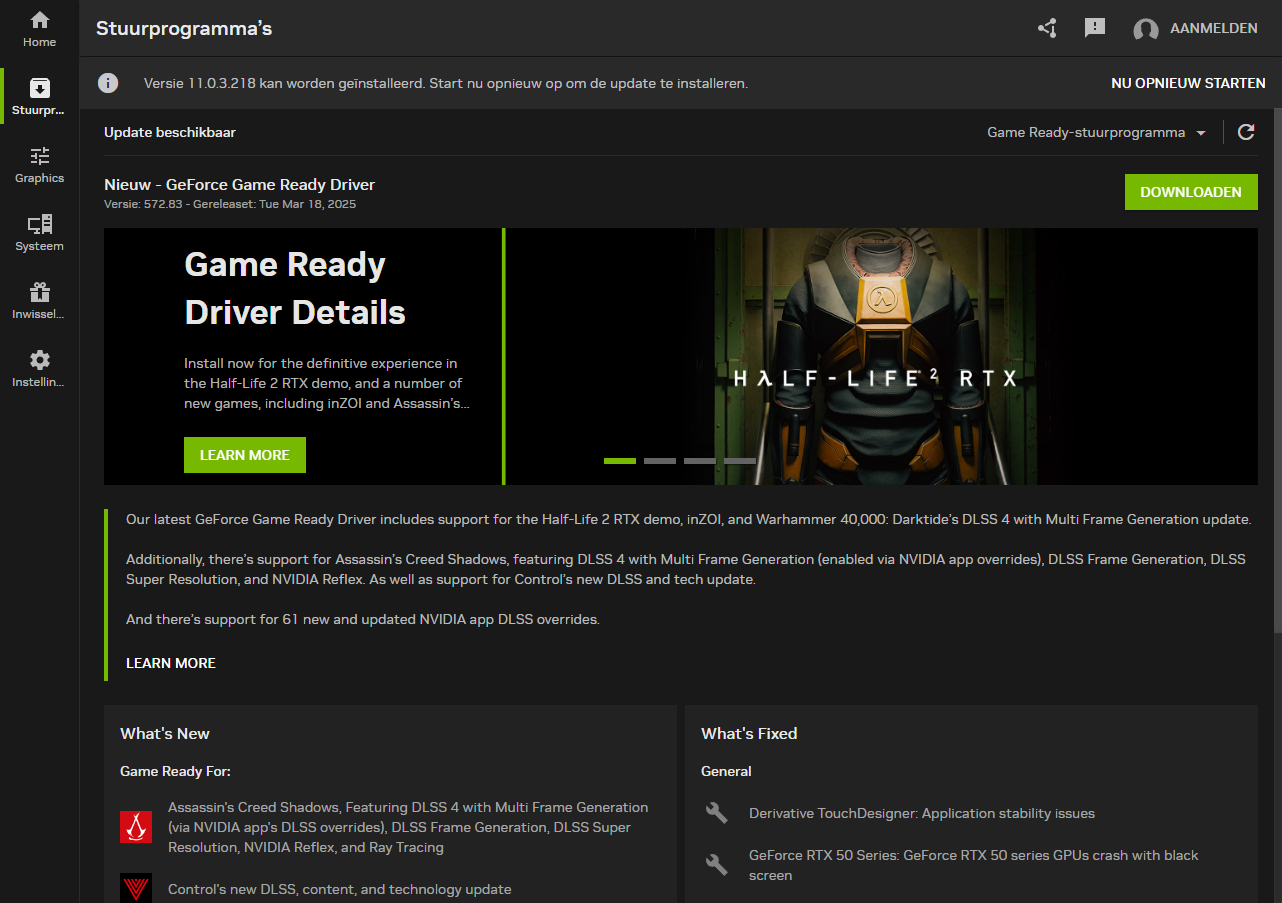Select the Graphics sidebar icon
The width and height of the screenshot is (1282, 903).
(40, 164)
